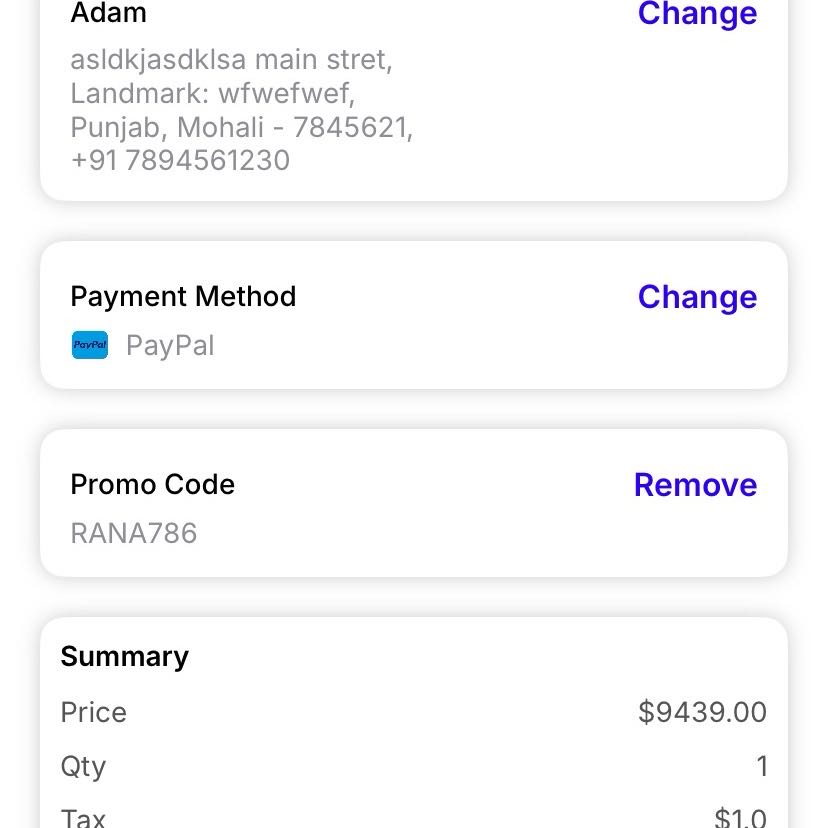828x828 pixels.
Task: Click the $9439.00 price amount
Action: click(702, 712)
